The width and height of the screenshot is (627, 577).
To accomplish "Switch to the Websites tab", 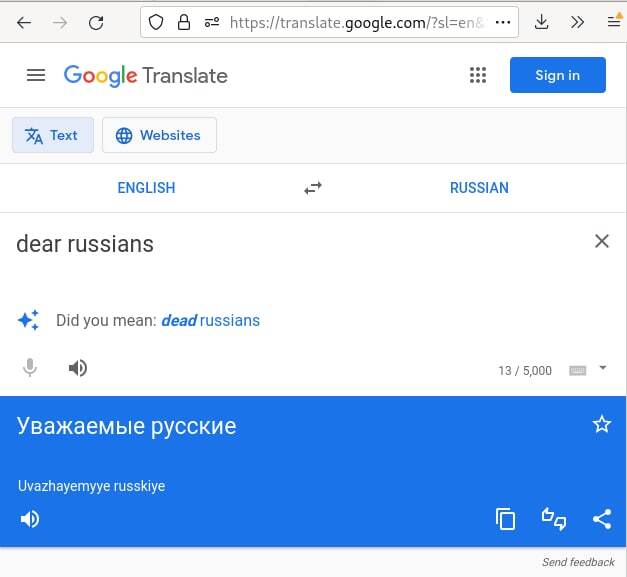I will (x=159, y=135).
